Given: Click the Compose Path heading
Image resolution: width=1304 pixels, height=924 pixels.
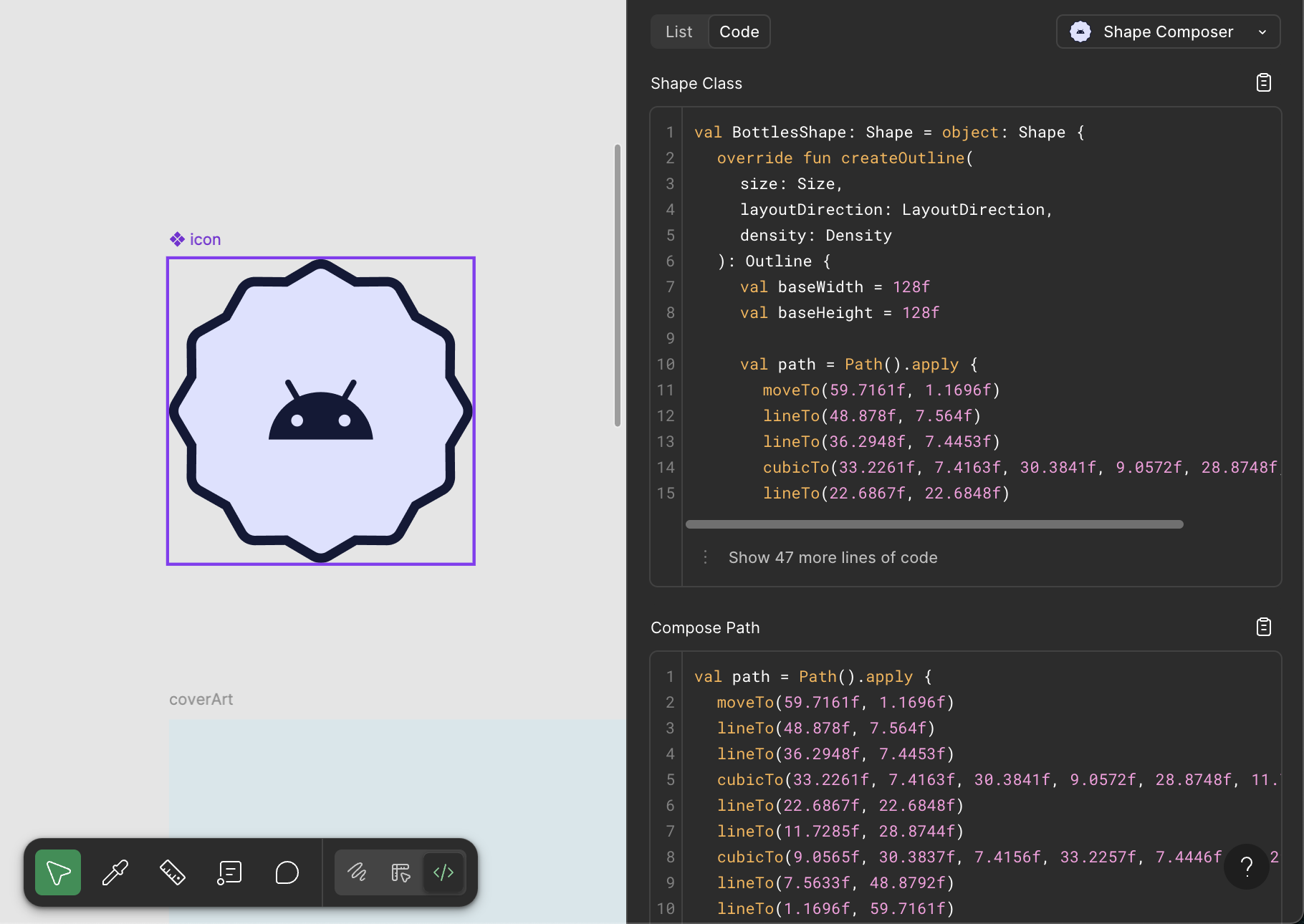Looking at the screenshot, I should (705, 627).
